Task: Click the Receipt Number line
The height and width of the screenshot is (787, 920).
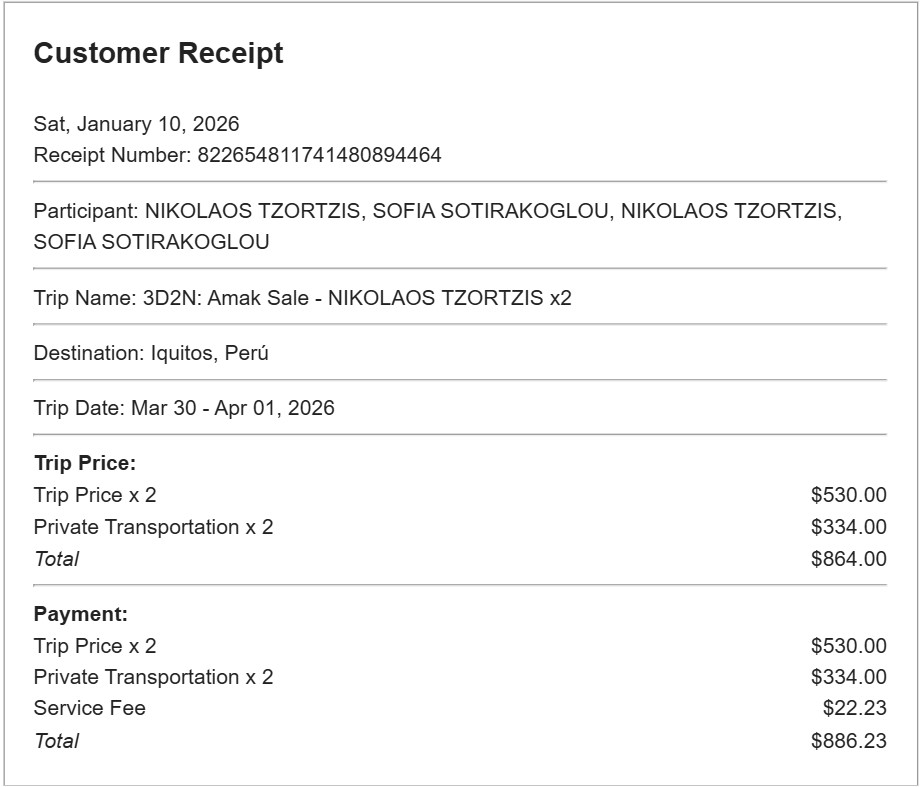Action: (237, 155)
